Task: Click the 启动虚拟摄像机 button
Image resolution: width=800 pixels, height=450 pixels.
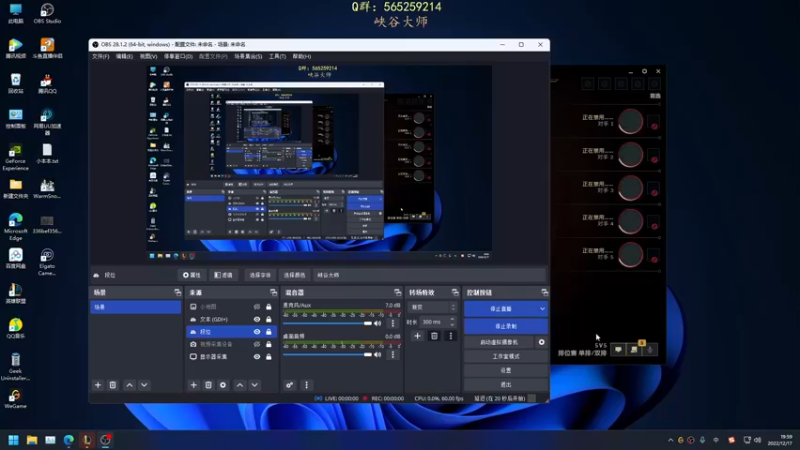Action: pos(499,342)
